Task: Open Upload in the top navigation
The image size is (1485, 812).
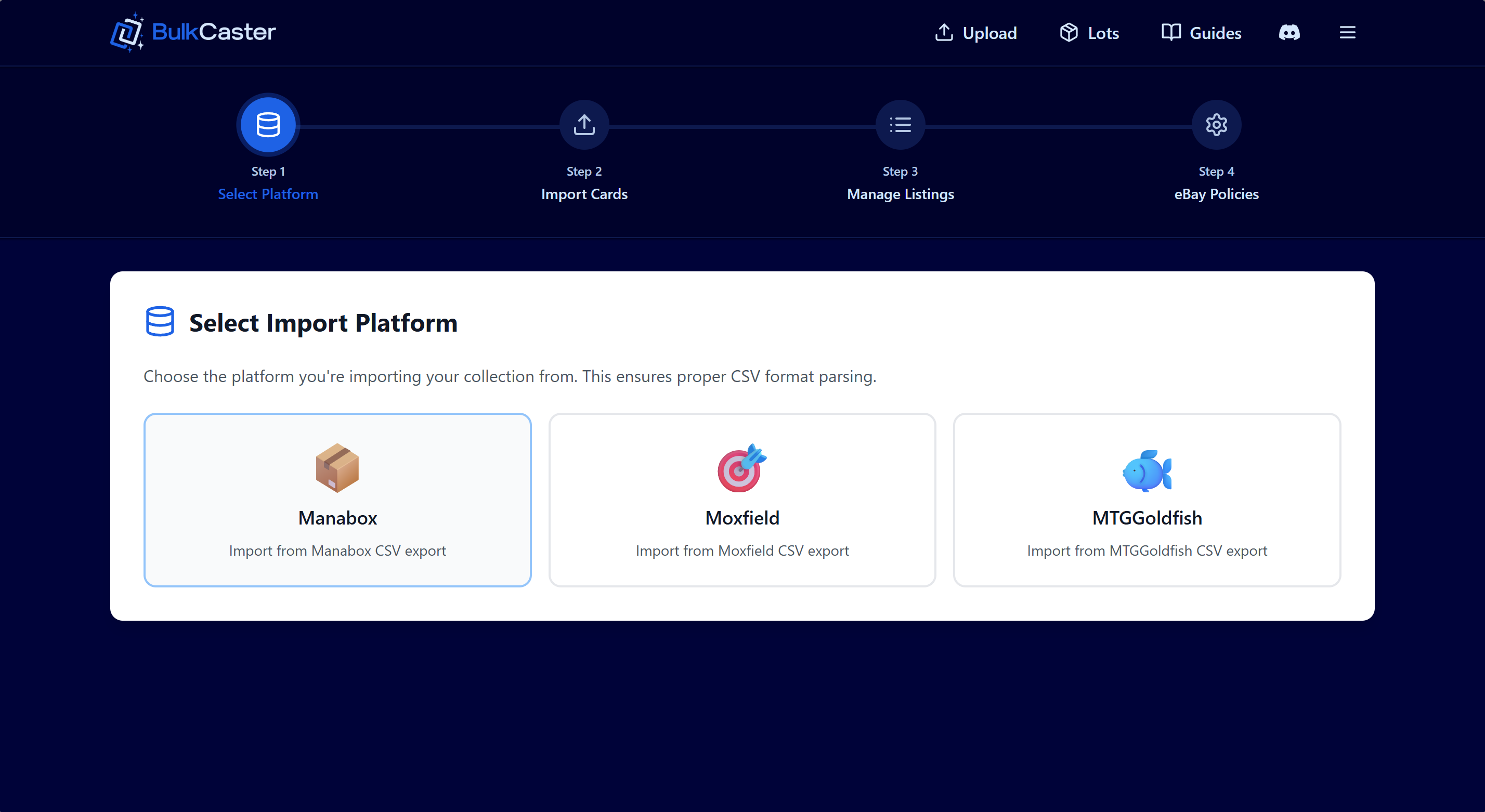Action: click(975, 33)
